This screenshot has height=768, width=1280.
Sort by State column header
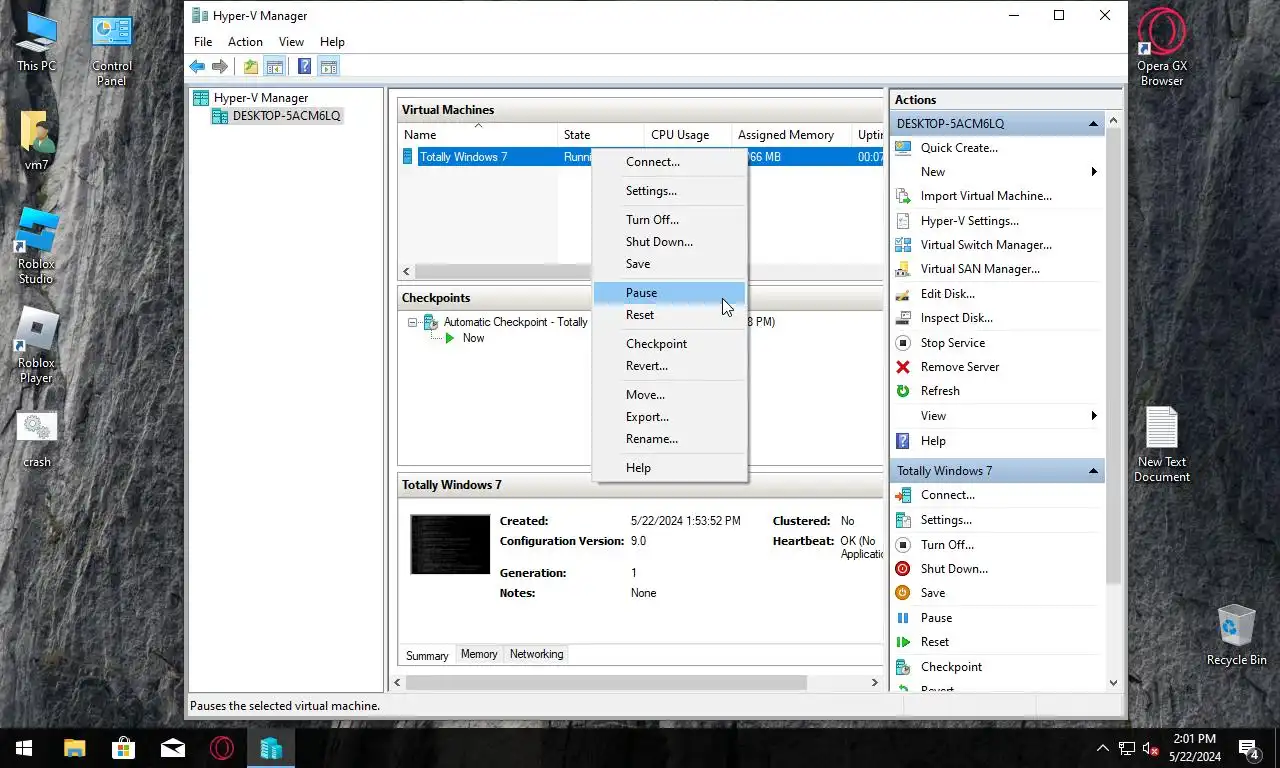(x=600, y=135)
